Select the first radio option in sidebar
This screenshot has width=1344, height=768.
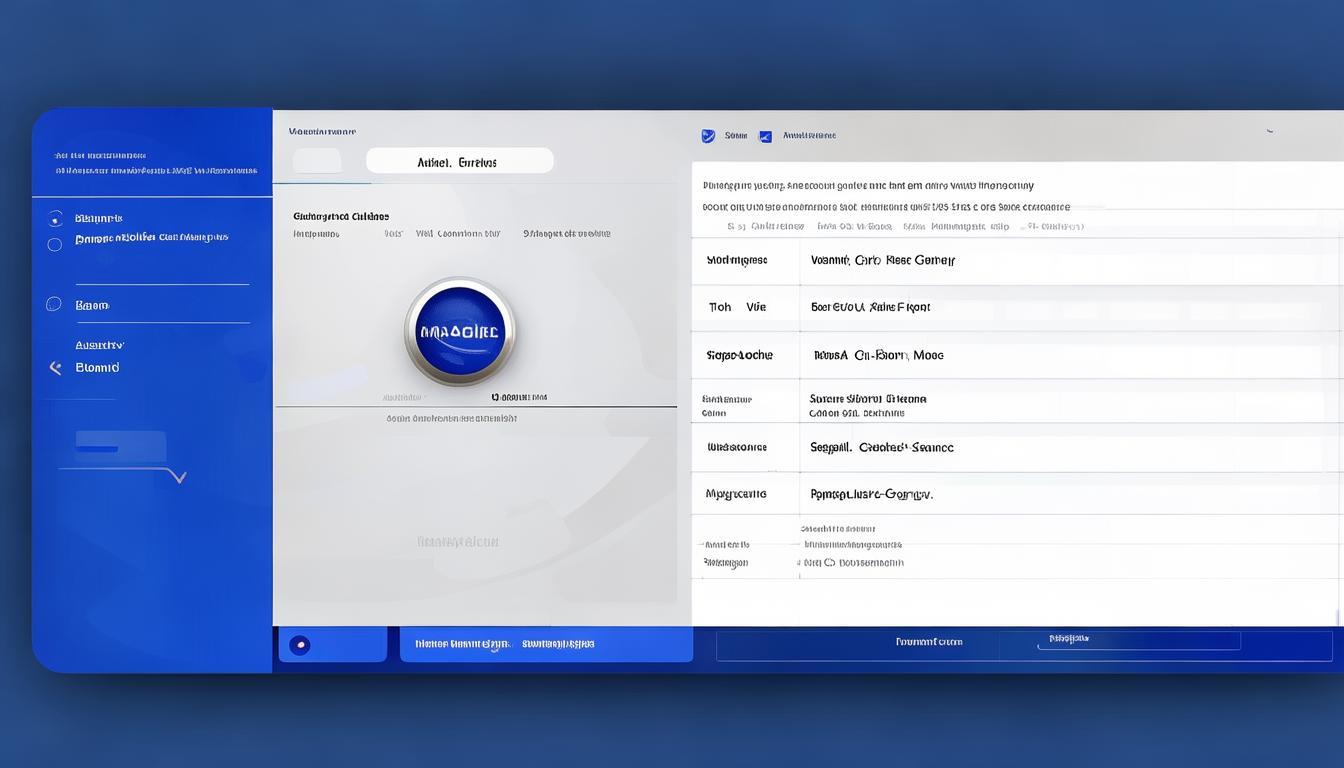(x=55, y=218)
